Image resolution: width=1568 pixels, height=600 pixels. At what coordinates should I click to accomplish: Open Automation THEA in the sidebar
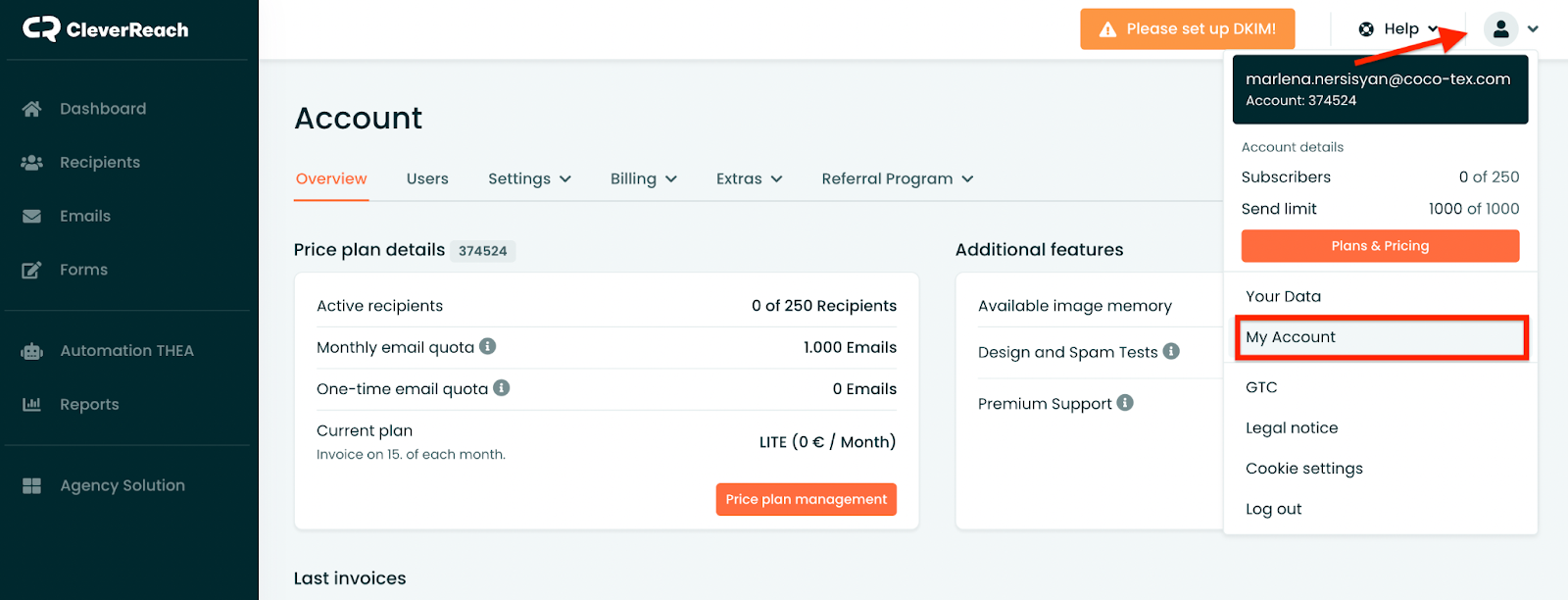tap(126, 351)
